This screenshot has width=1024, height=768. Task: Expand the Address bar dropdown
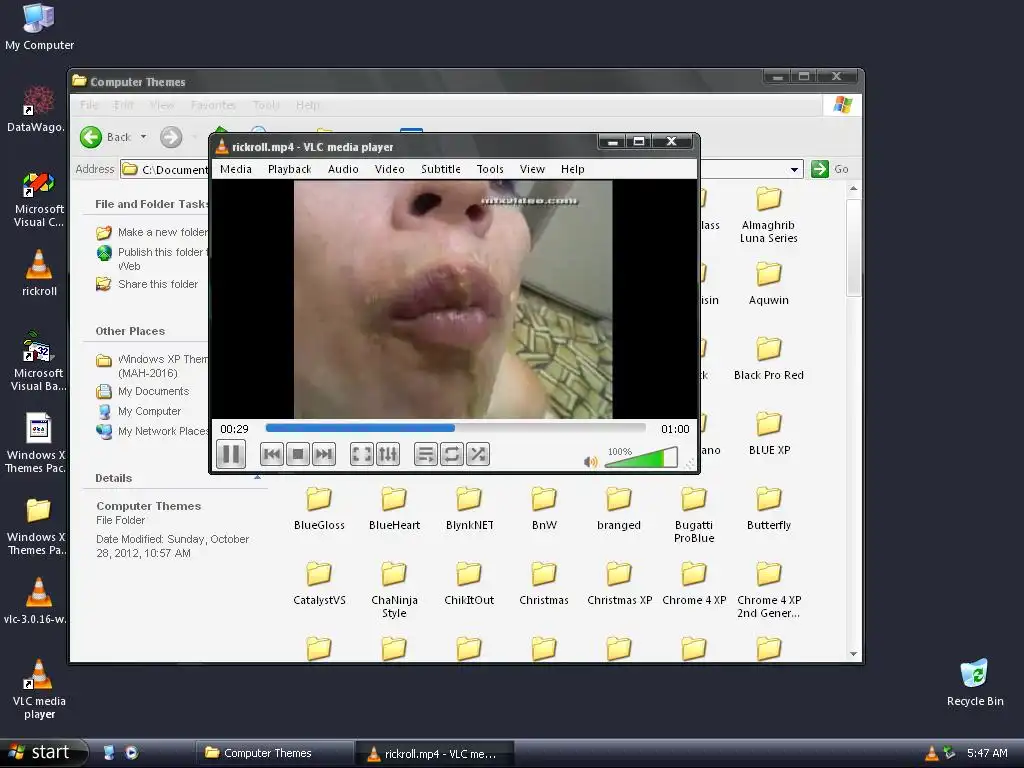(794, 170)
